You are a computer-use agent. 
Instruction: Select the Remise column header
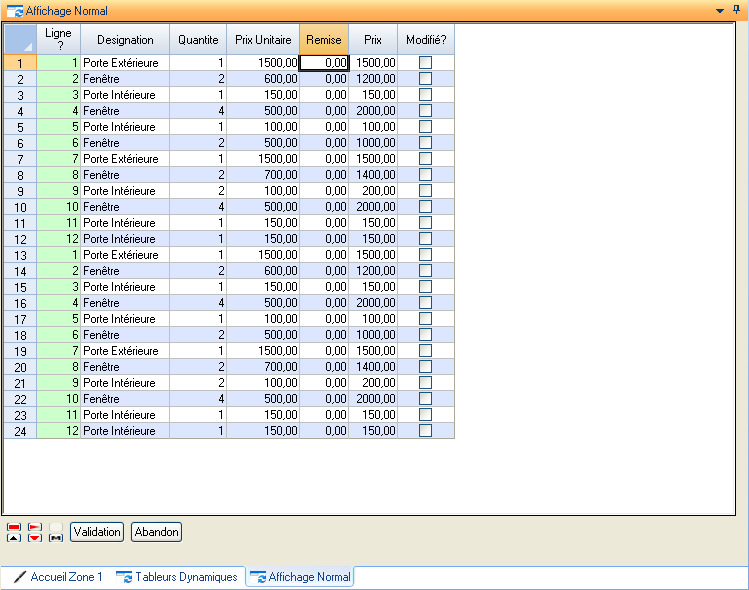(x=324, y=40)
